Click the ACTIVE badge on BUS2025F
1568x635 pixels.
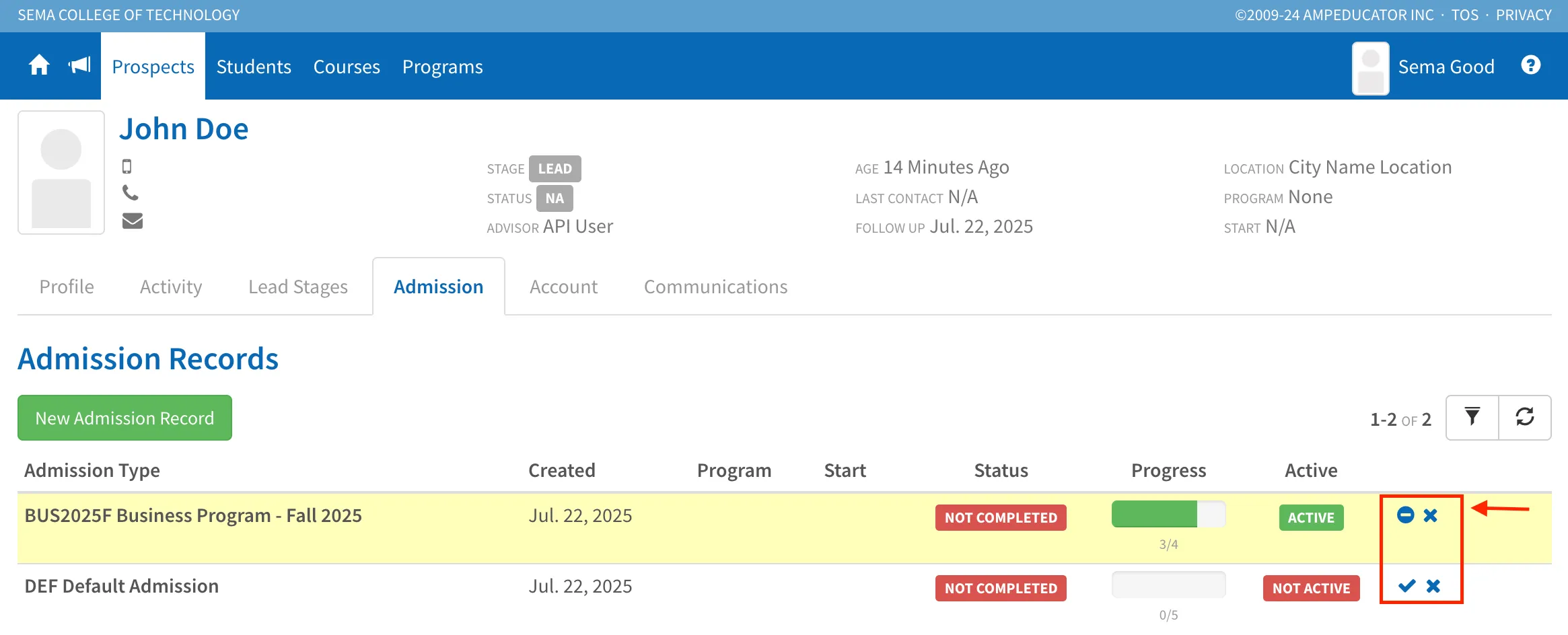point(1311,517)
